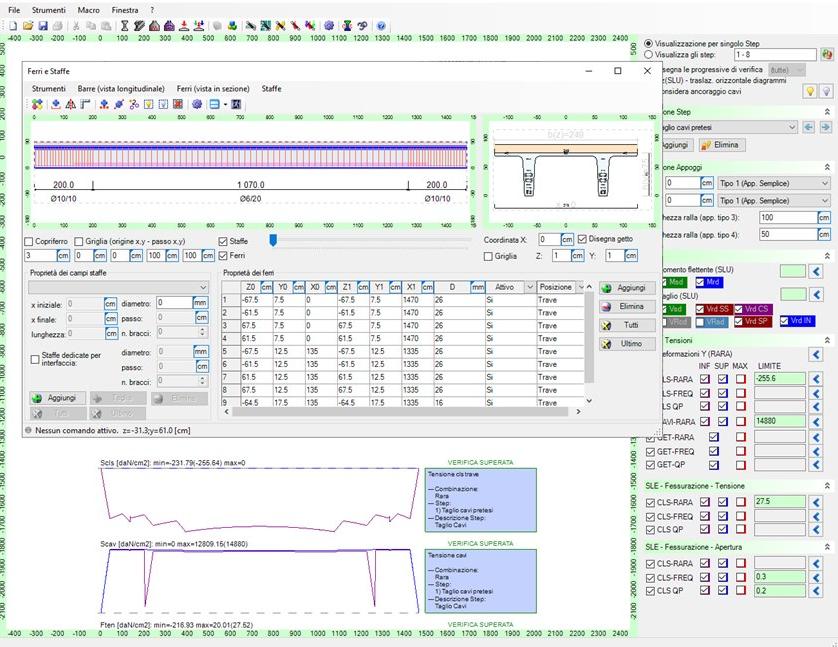The width and height of the screenshot is (838, 647).
Task: Uncheck the Staffe checkbox
Action: [x=223, y=241]
